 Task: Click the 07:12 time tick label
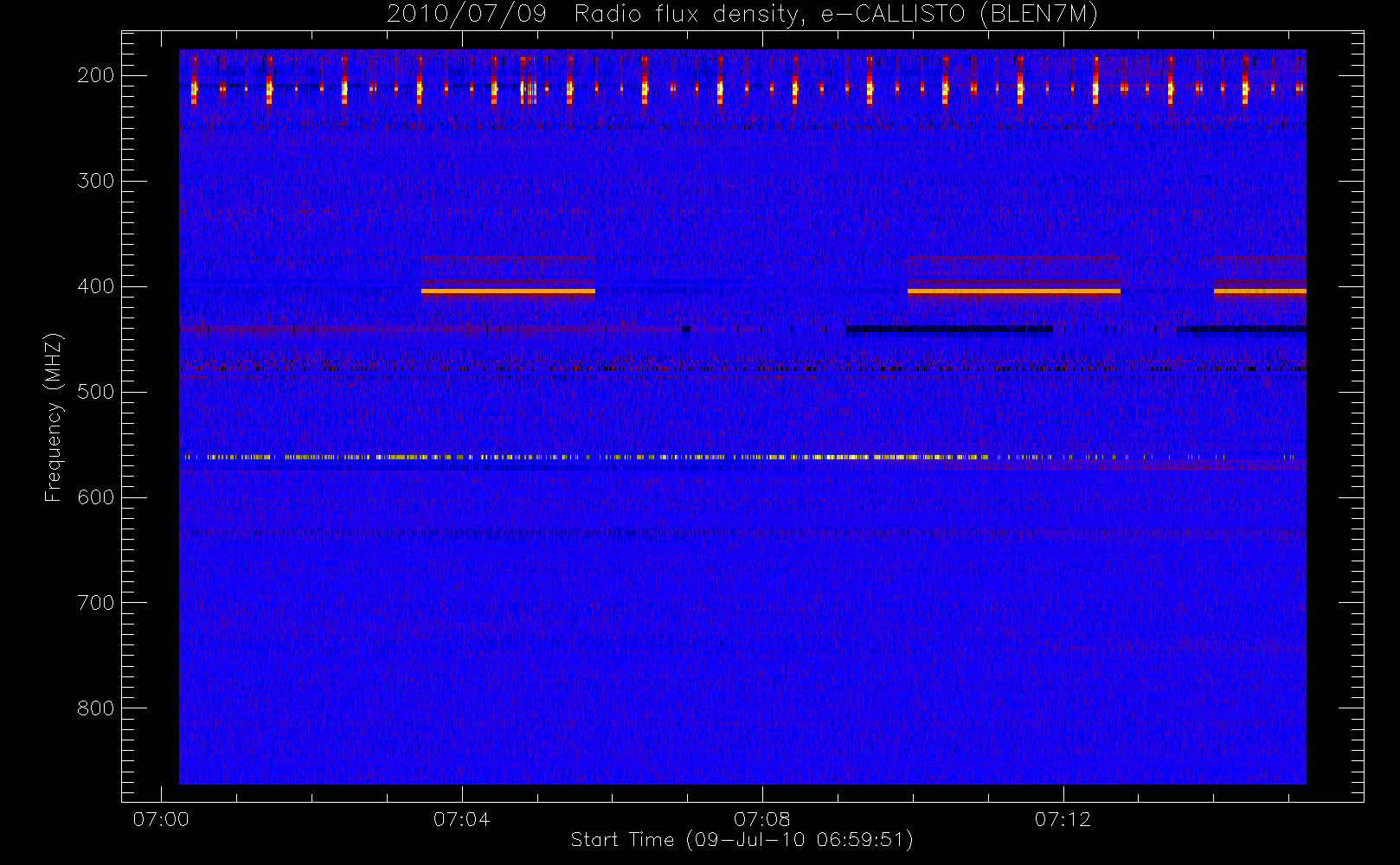(1063, 819)
